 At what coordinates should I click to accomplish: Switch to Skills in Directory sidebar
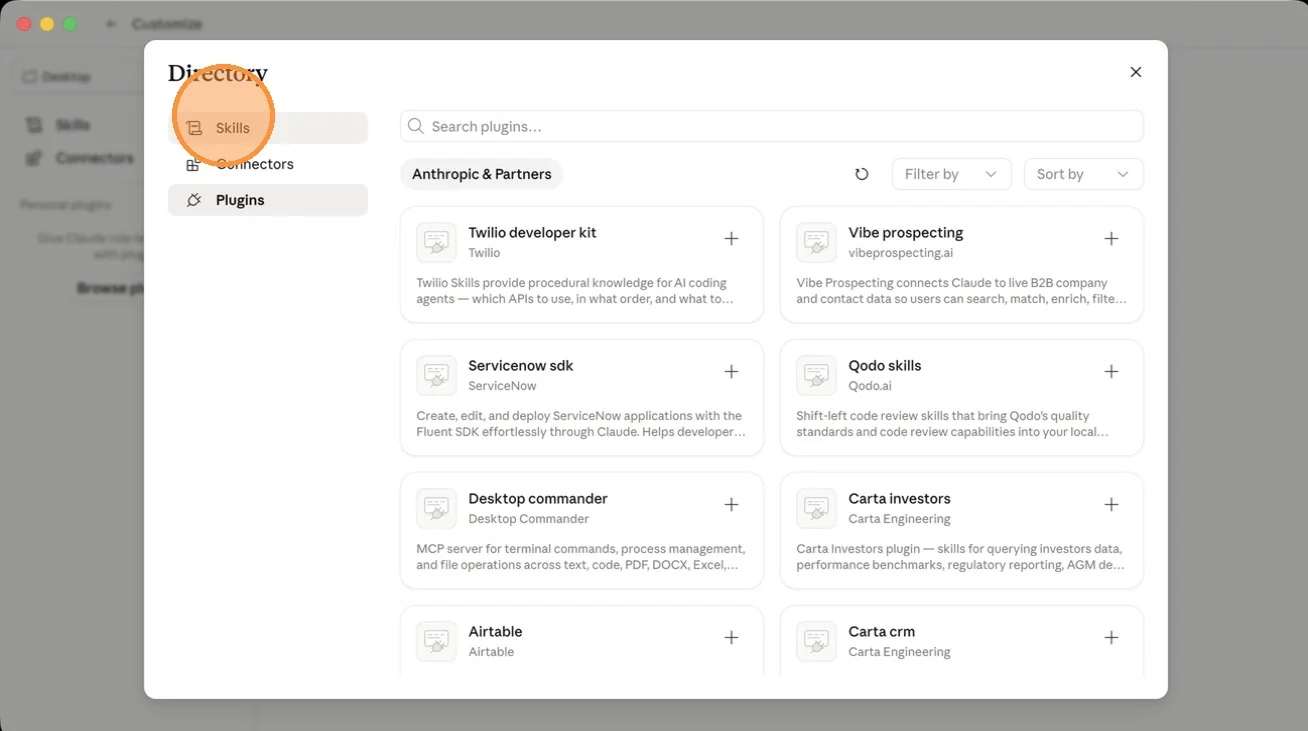(268, 128)
